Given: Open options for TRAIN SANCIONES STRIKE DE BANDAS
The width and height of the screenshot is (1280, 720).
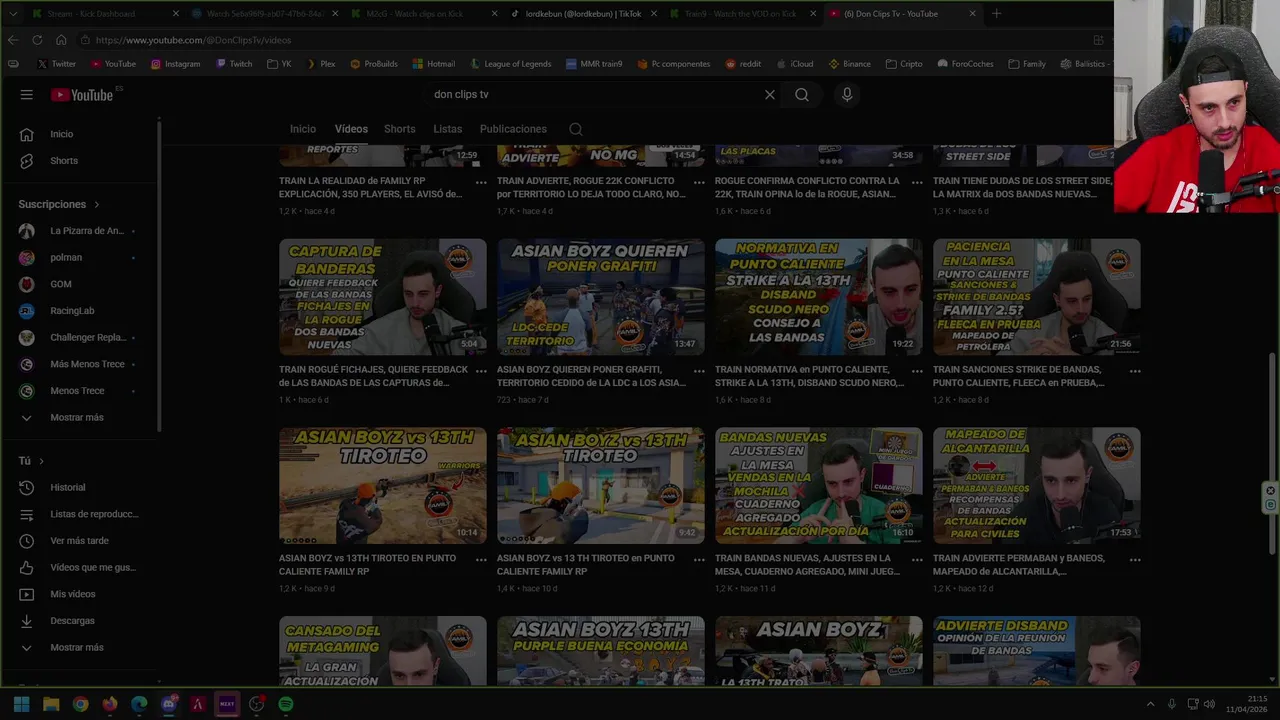Looking at the screenshot, I should pyautogui.click(x=1135, y=371).
